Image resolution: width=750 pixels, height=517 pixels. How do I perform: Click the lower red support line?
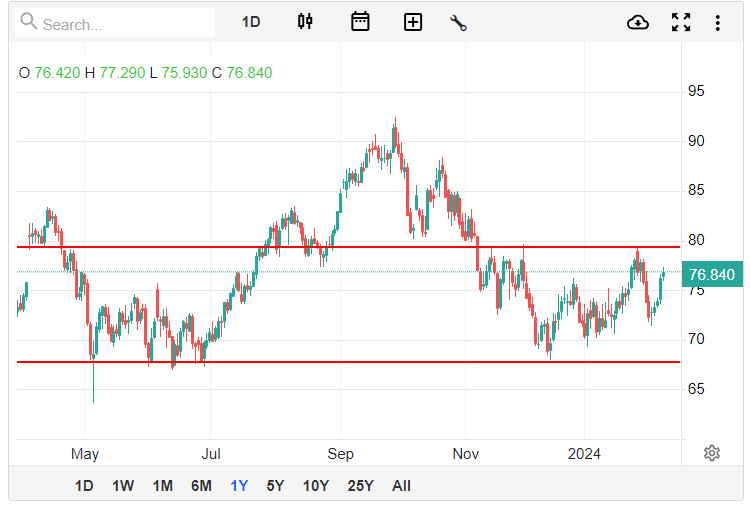pyautogui.click(x=348, y=362)
